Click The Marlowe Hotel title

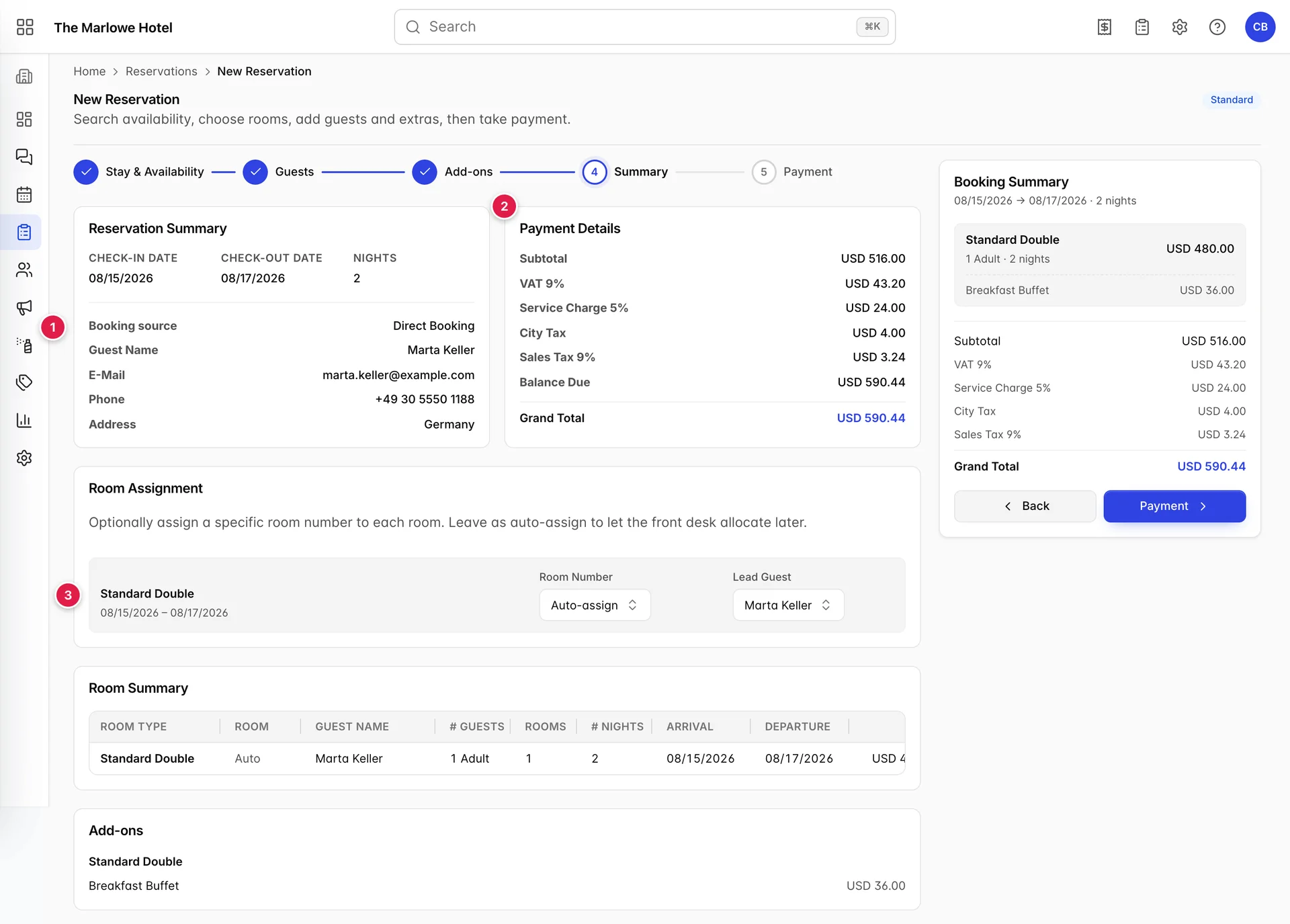[113, 28]
